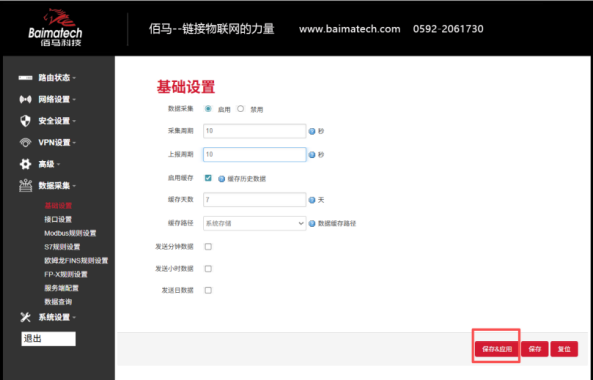The height and width of the screenshot is (380, 593).
Task: Click info icon beside 数据缓存路径
Action: (312, 224)
